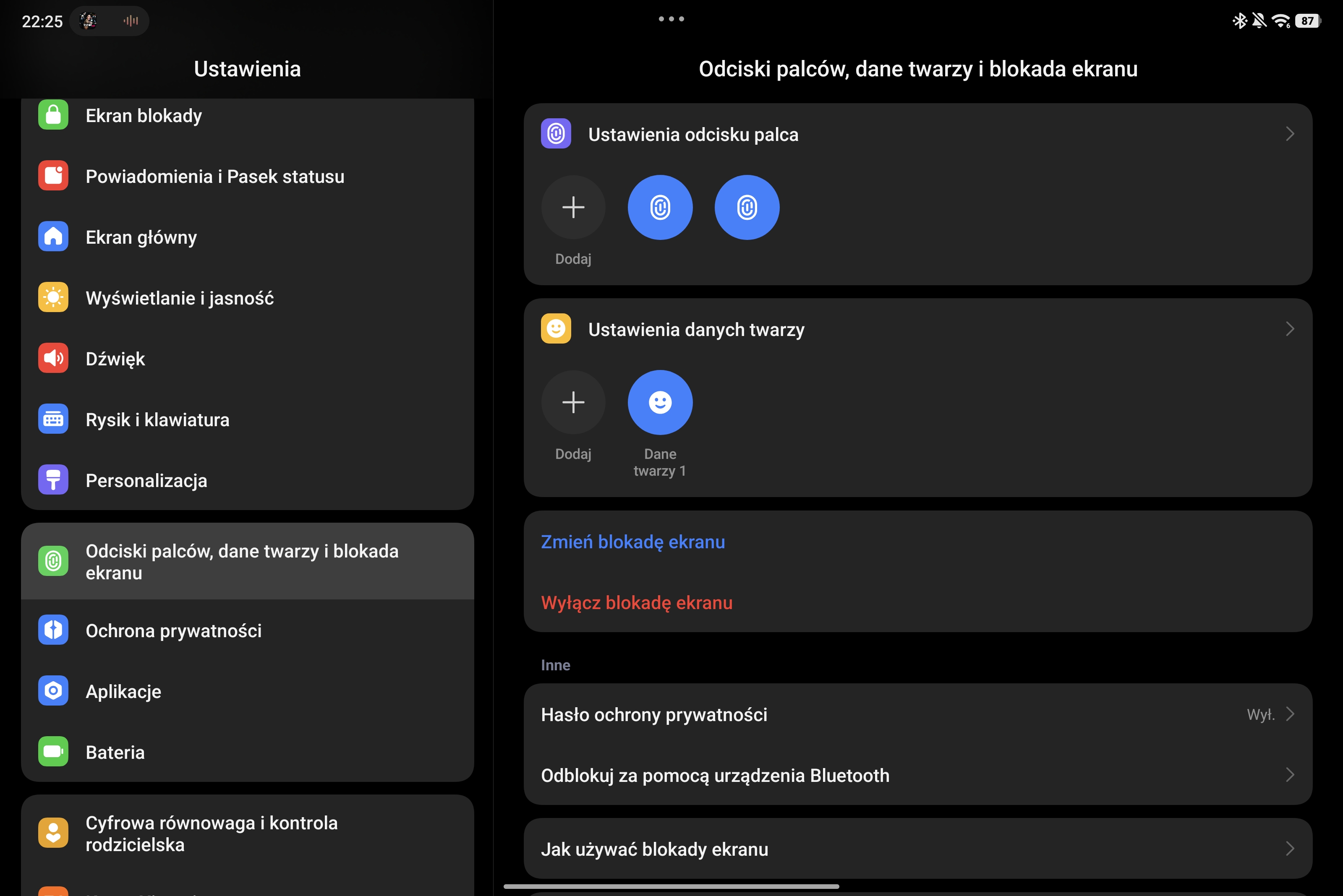Click Wyłącz blokadę ekranu in red
This screenshot has height=896, width=1343.
coord(636,602)
